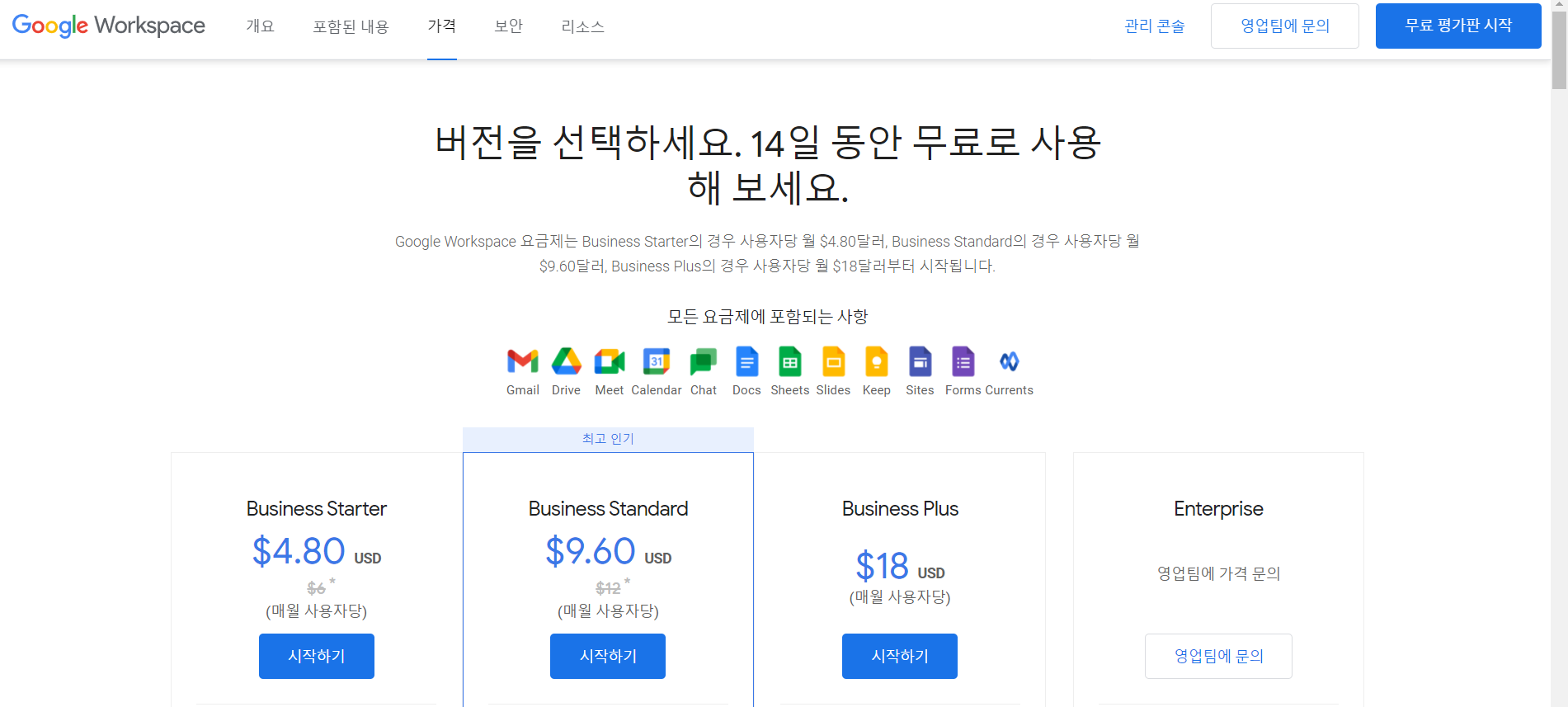
Task: Click the Google Workspace logo
Action: 109,26
